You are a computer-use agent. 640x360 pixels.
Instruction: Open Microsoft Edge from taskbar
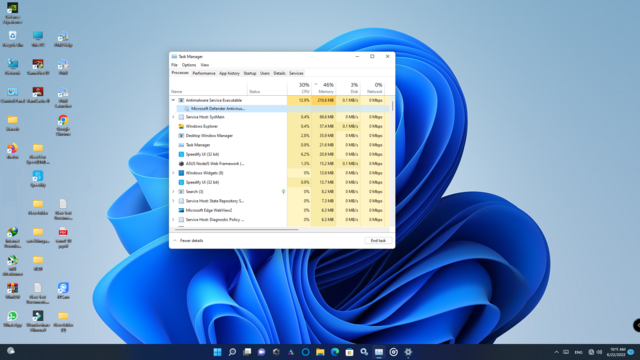335,352
